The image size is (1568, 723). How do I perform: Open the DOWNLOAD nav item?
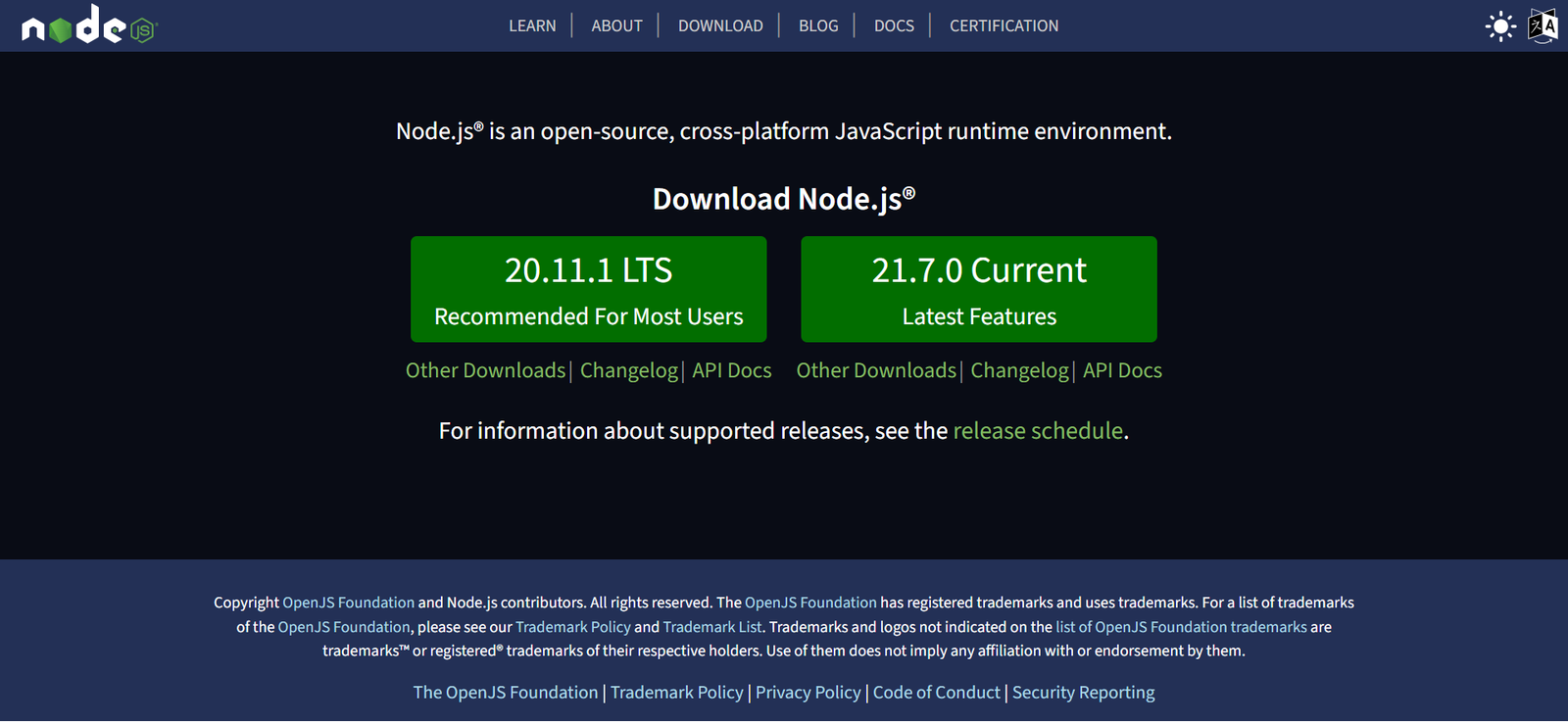tap(720, 25)
